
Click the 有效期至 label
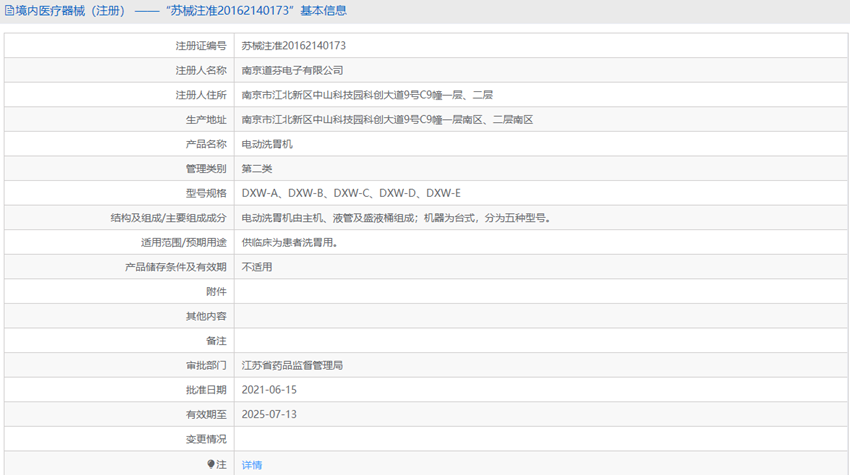click(x=206, y=414)
